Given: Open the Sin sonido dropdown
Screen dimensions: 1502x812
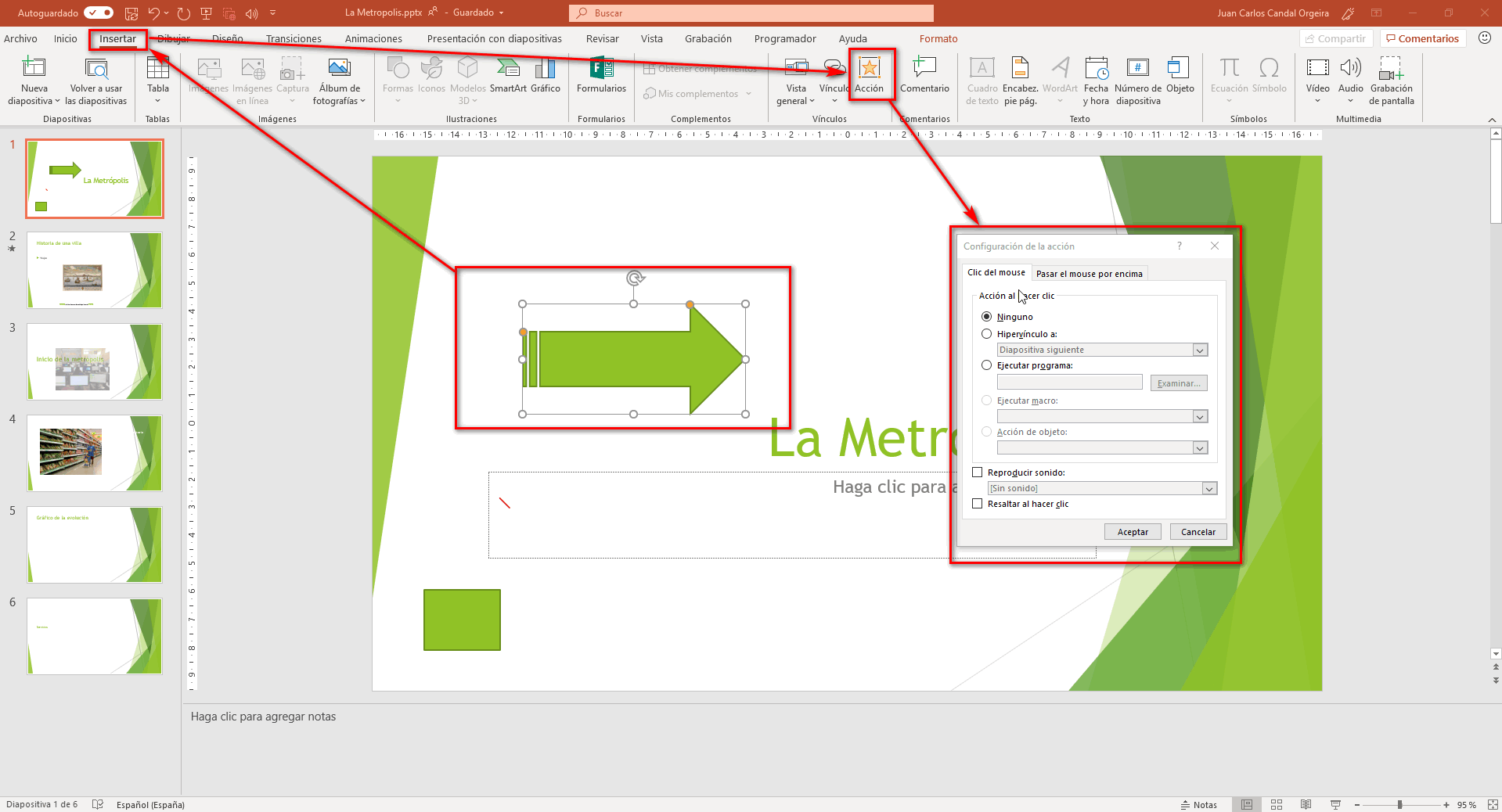Looking at the screenshot, I should click(1208, 489).
